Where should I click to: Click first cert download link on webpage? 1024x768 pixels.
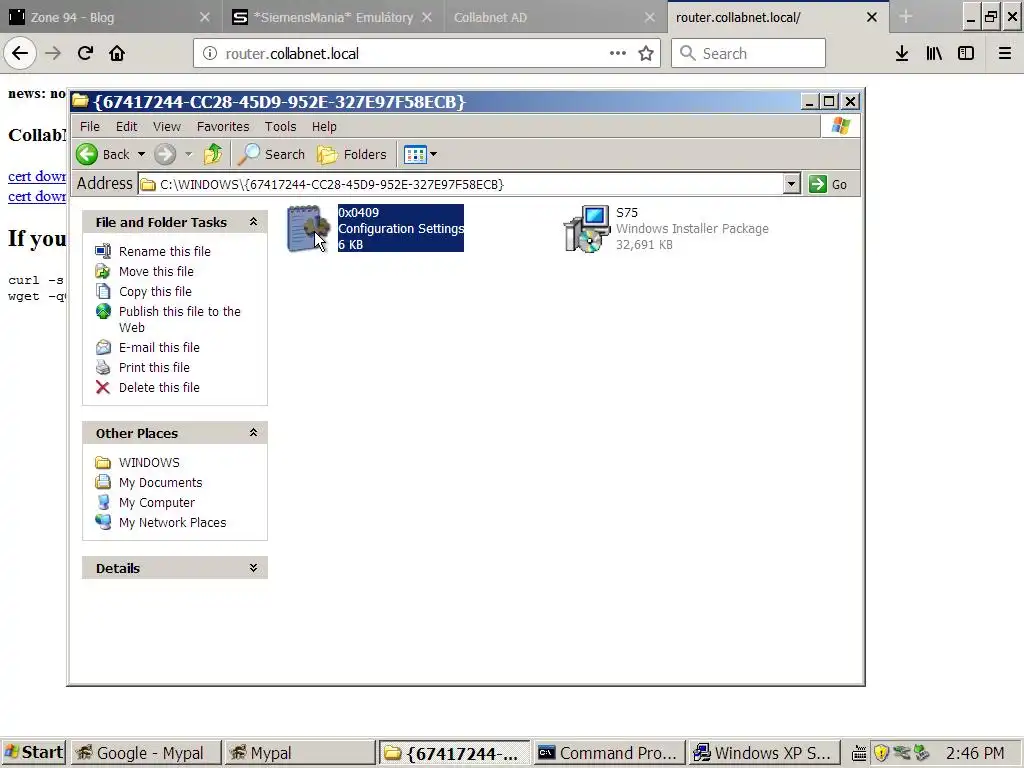pos(37,176)
